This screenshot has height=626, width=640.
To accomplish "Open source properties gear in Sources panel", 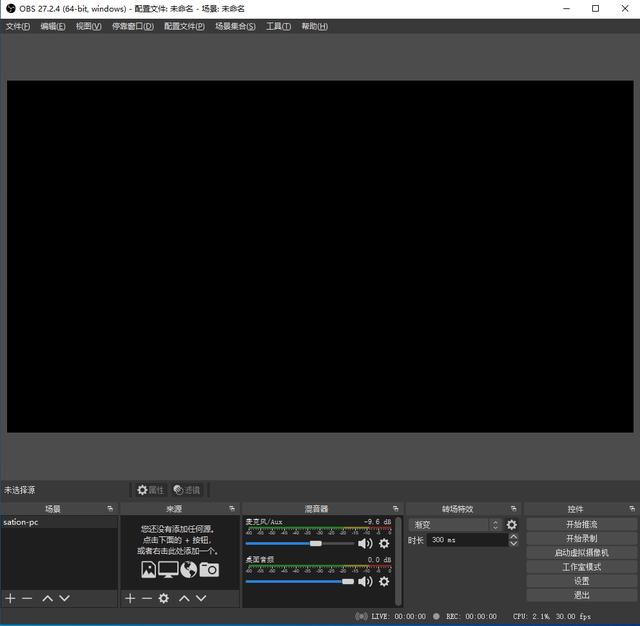I will (164, 598).
